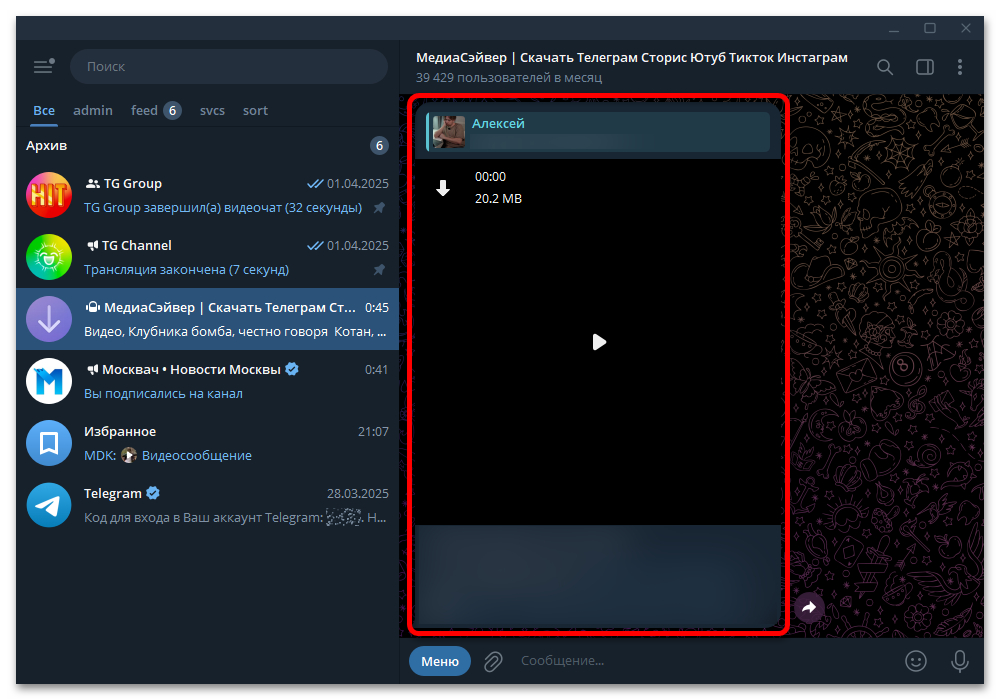Maximize the Telegram window
This screenshot has width=1000, height=700.
(x=930, y=29)
